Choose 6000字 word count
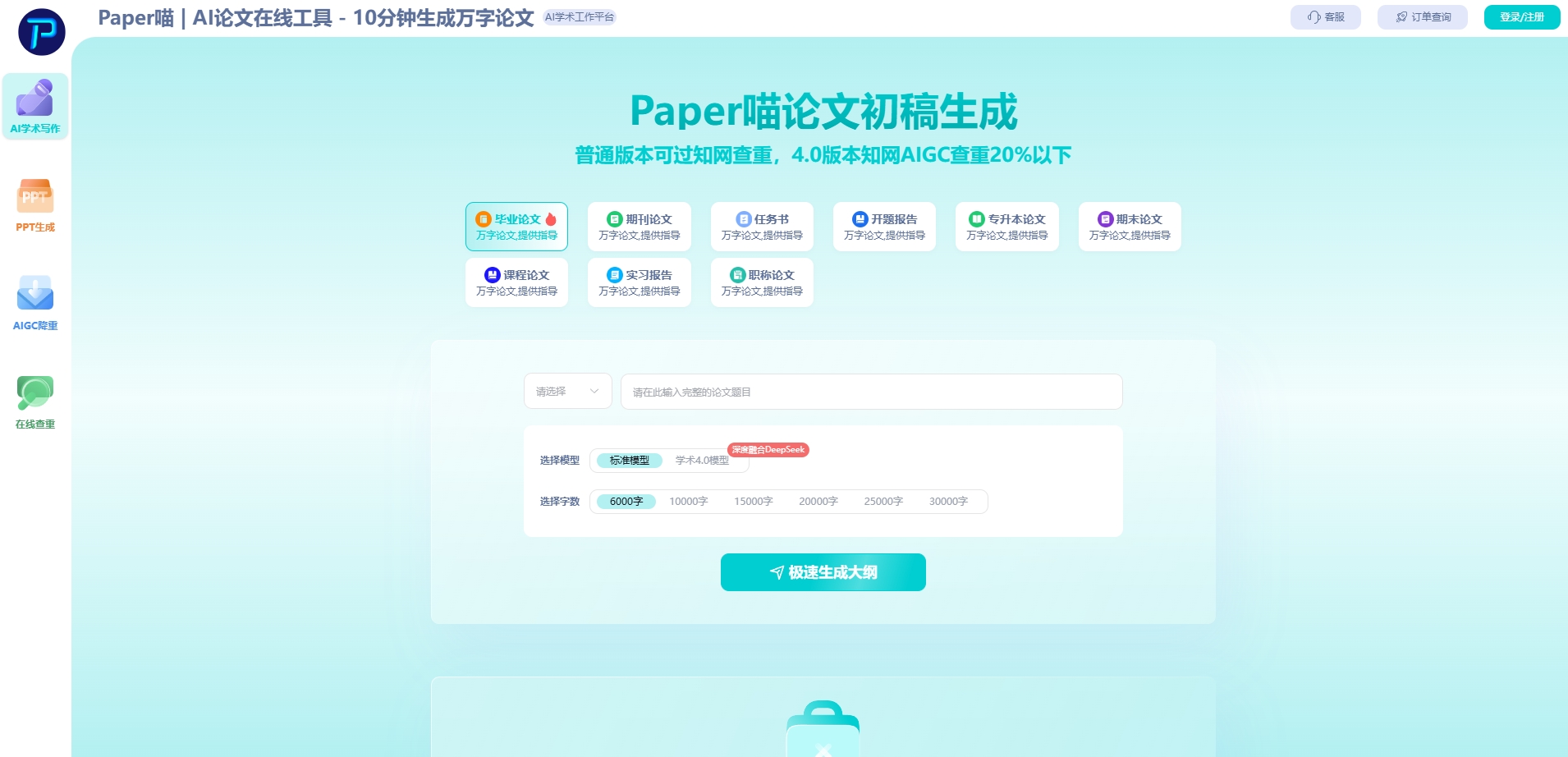 pos(626,502)
